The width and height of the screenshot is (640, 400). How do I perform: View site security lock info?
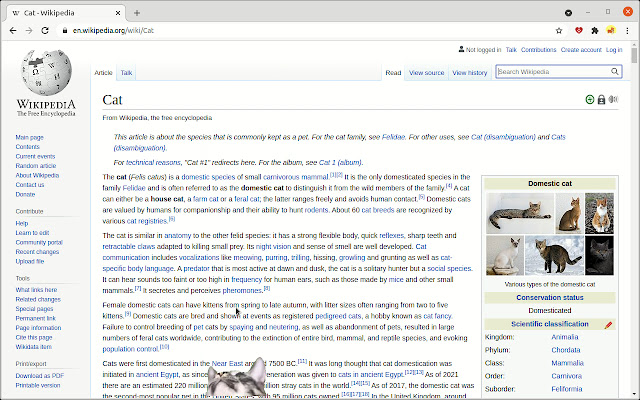click(64, 31)
